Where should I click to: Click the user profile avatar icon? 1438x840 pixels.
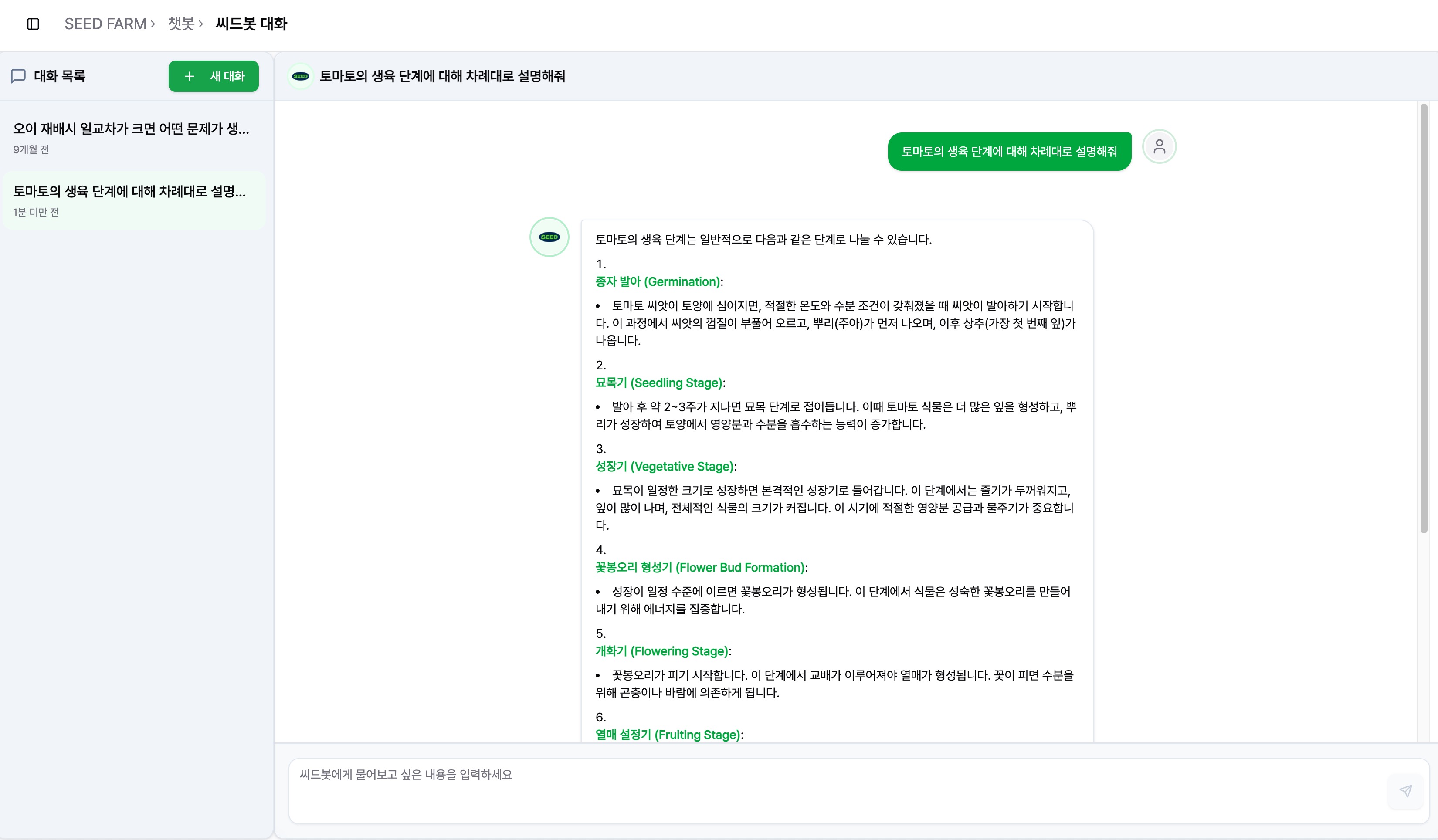[x=1160, y=147]
